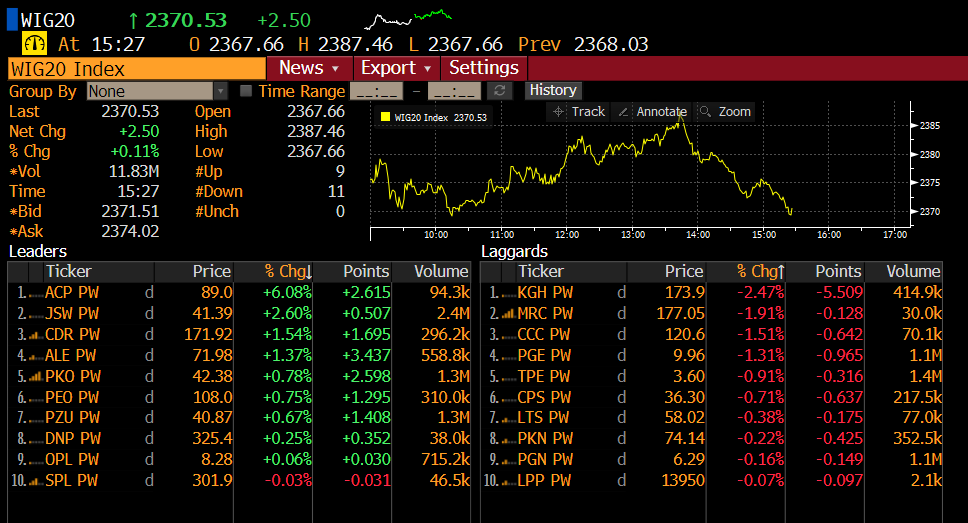Expand the News menu

[309, 68]
